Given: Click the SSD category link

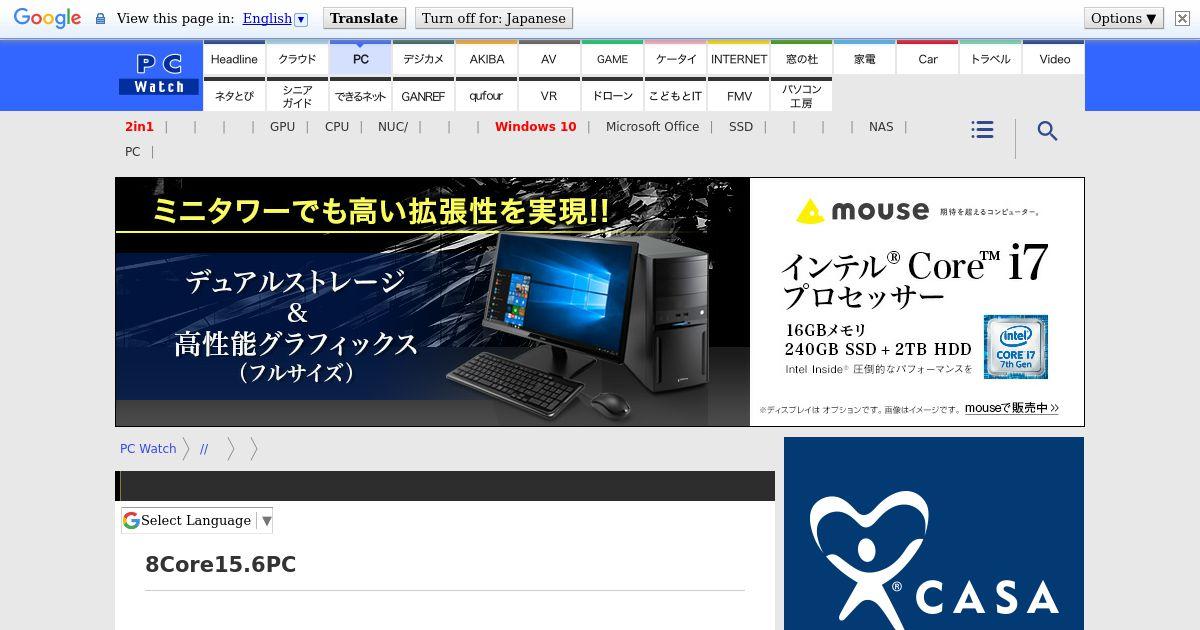Looking at the screenshot, I should point(741,126).
